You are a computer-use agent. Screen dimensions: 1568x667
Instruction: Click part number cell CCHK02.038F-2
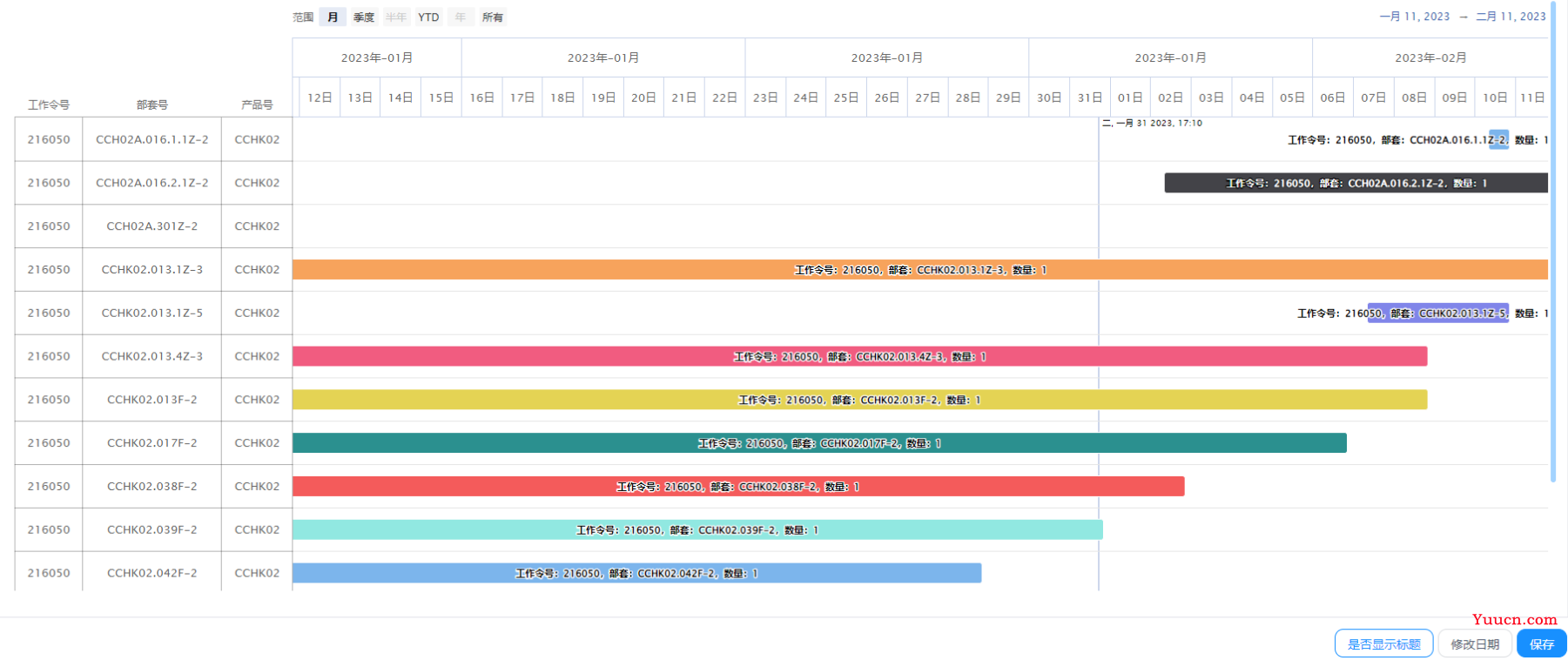(152, 487)
